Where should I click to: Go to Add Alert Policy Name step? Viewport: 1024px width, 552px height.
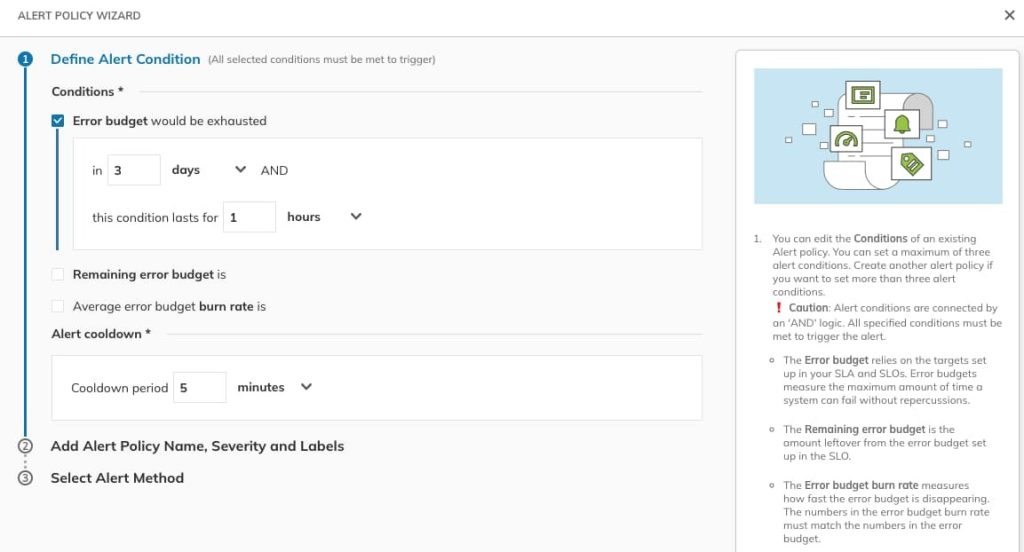pyautogui.click(x=197, y=446)
